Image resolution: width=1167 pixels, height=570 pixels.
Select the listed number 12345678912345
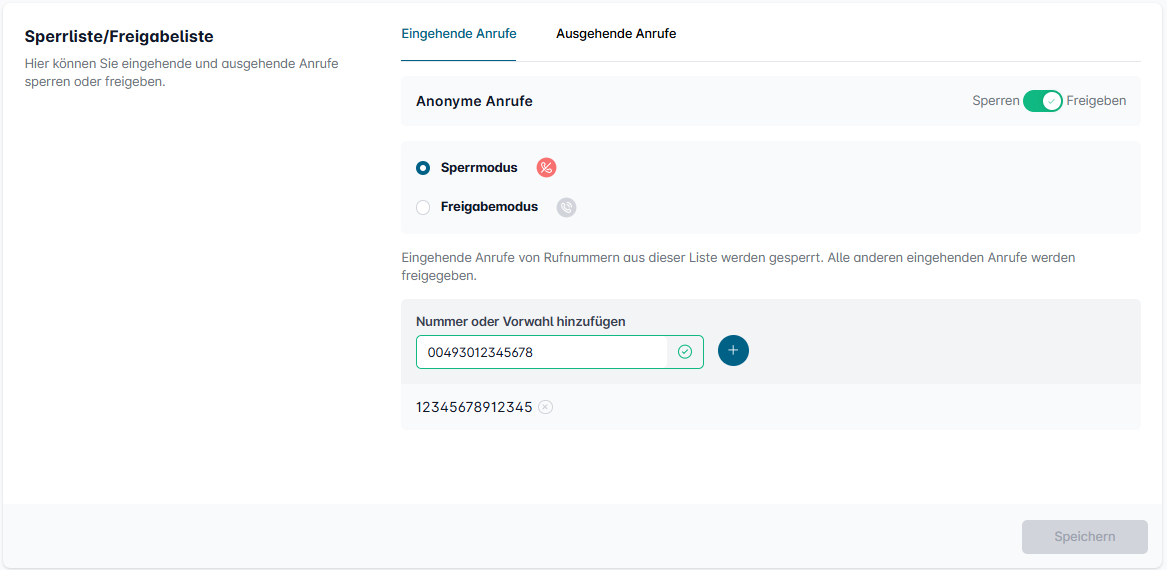[x=474, y=407]
